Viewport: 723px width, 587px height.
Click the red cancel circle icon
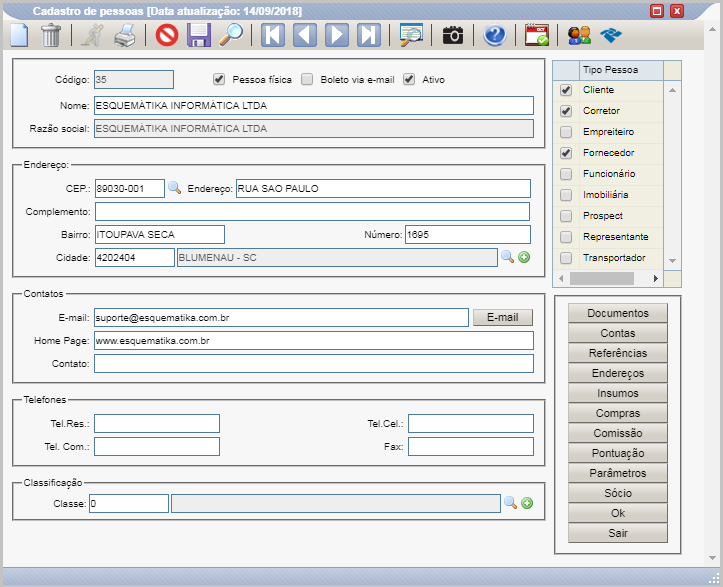click(166, 35)
